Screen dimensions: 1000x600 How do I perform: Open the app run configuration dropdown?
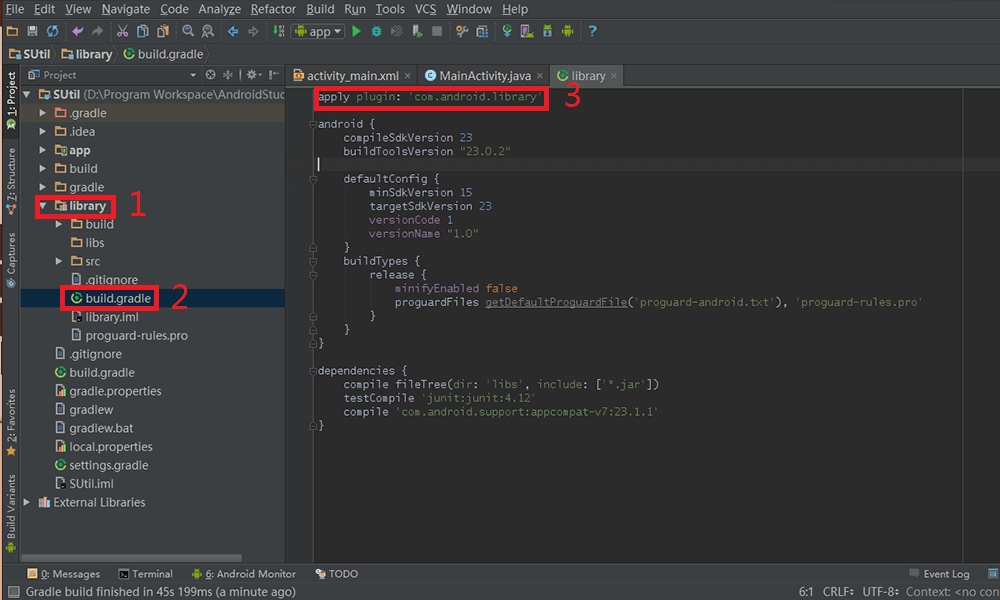click(317, 32)
